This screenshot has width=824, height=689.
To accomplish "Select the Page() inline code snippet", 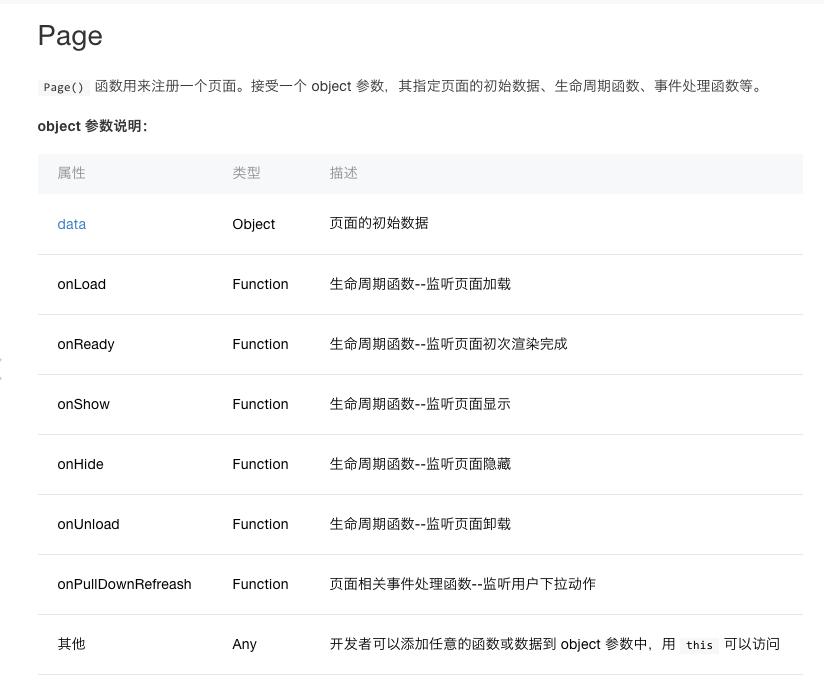I will click(64, 87).
